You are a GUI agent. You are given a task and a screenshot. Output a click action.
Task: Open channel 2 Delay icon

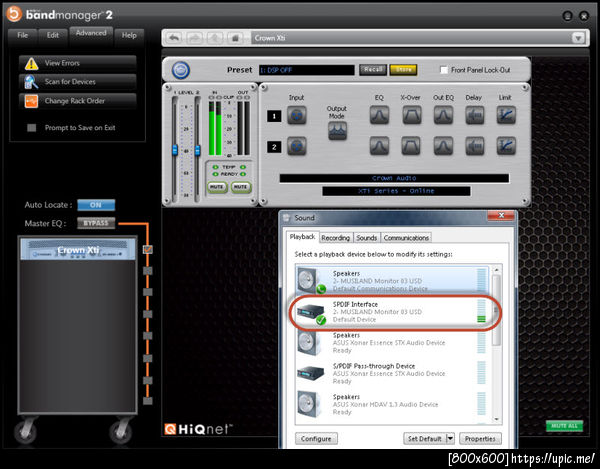[474, 146]
